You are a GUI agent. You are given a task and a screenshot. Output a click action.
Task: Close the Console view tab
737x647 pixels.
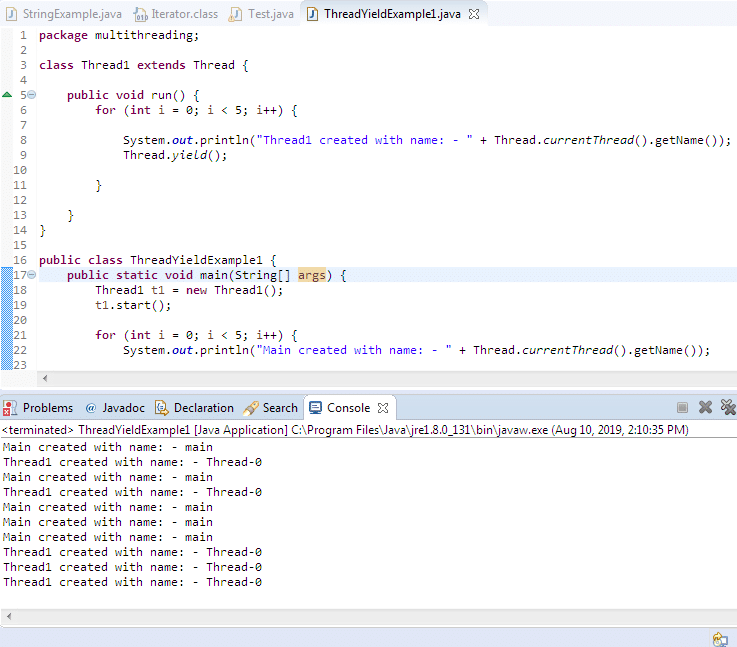point(382,408)
